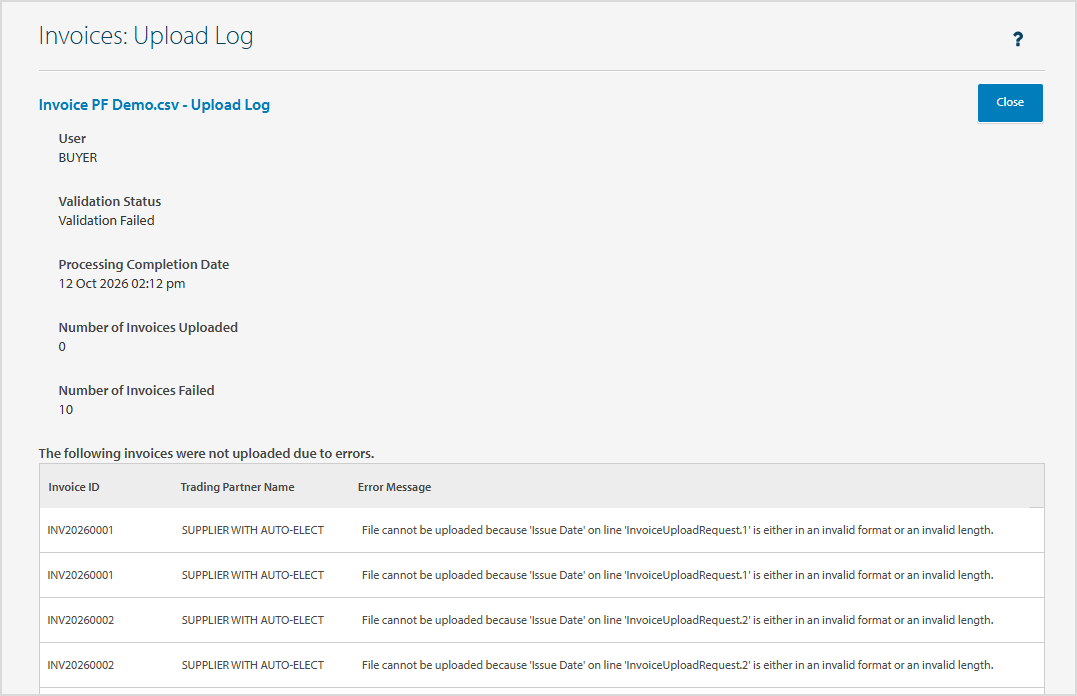Close the Upload Log page
This screenshot has width=1077, height=696.
coord(1010,102)
